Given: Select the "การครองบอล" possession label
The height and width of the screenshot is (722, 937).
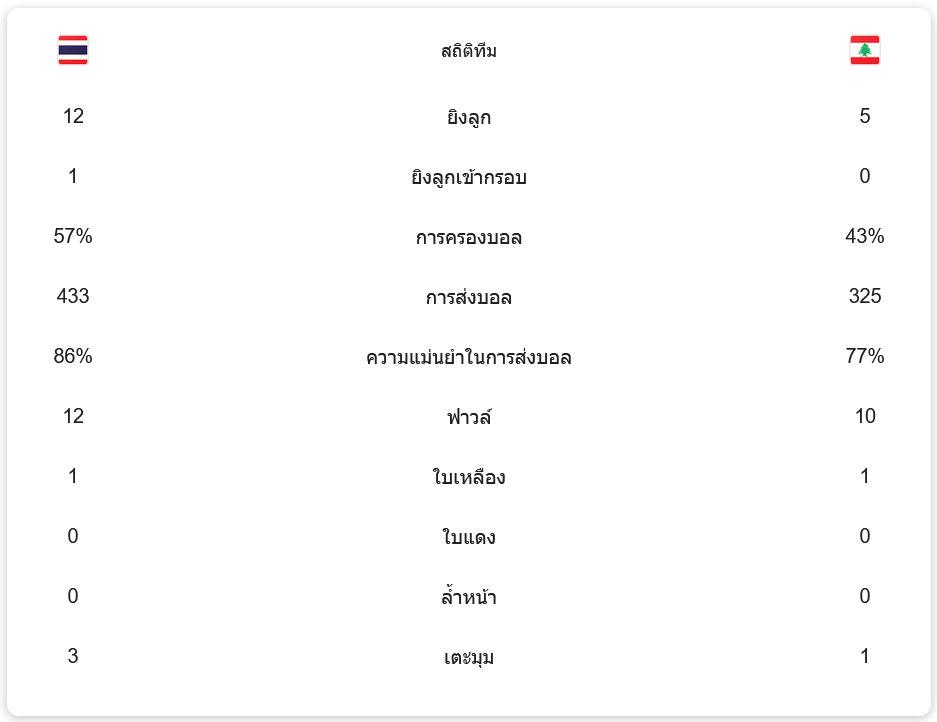Looking at the screenshot, I should pyautogui.click(x=468, y=237).
